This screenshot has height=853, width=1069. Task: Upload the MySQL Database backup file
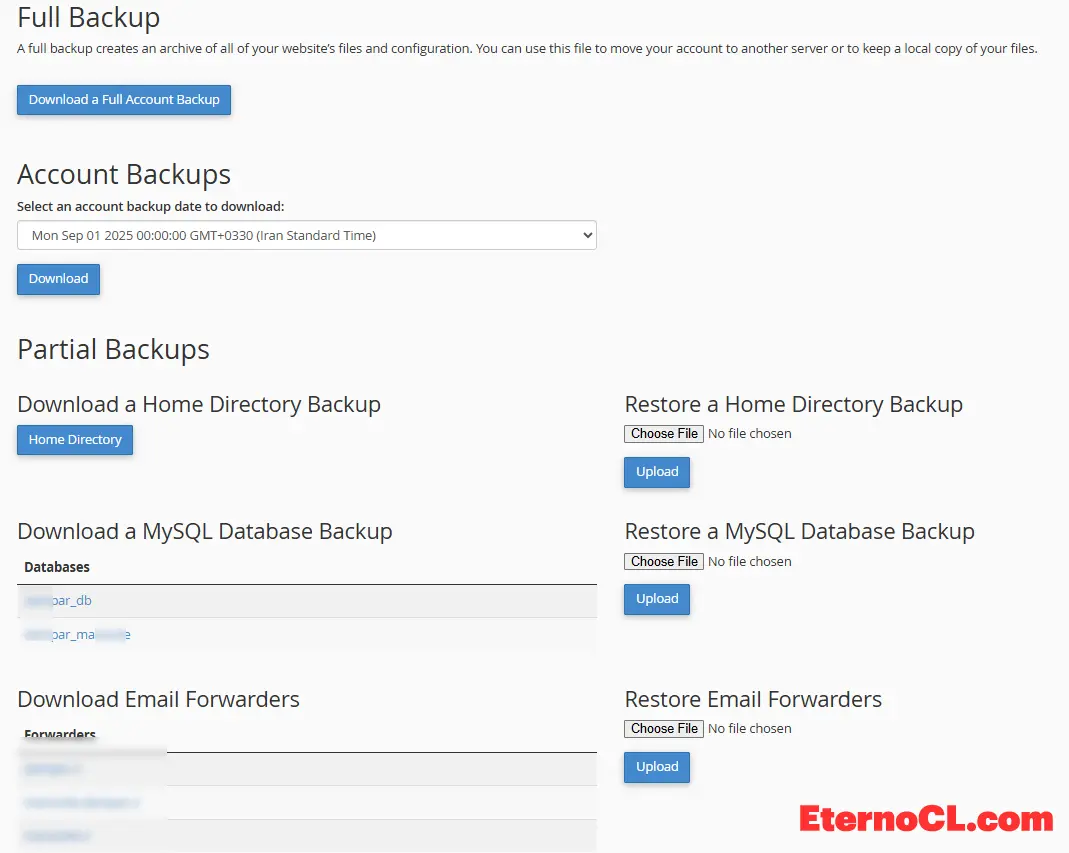pos(657,599)
